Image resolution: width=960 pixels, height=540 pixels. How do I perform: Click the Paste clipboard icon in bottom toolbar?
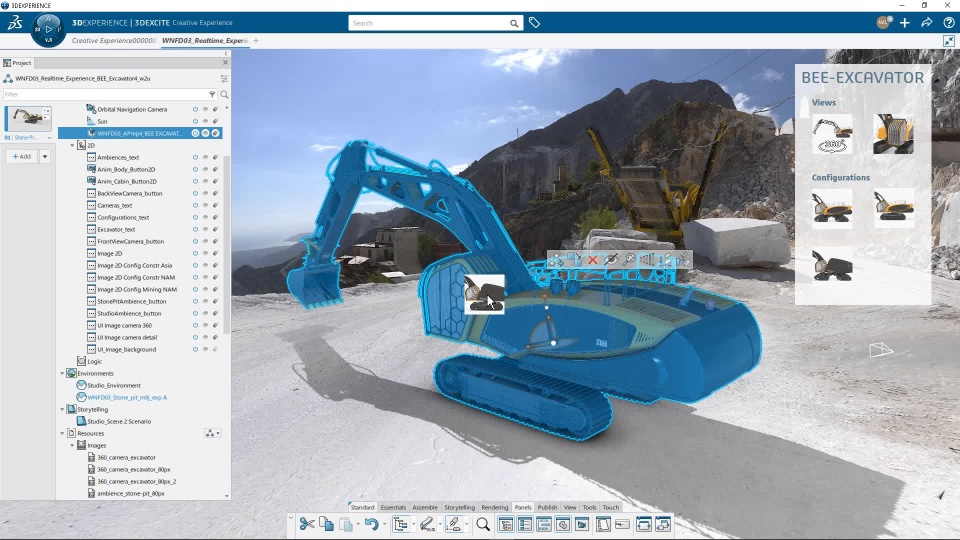346,524
